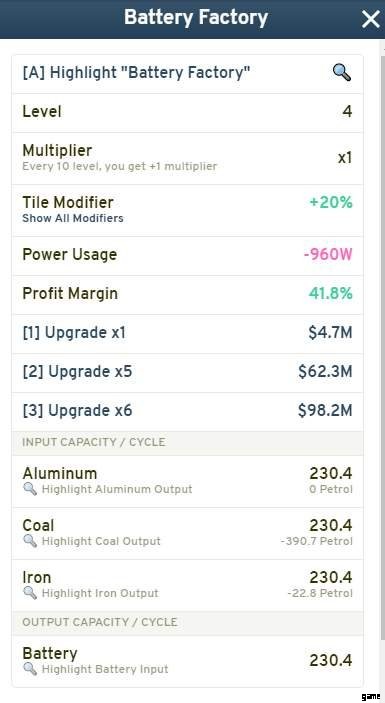Click magnifier icon next to Highlight Coal Output
The height and width of the screenshot is (703, 385).
[30, 541]
